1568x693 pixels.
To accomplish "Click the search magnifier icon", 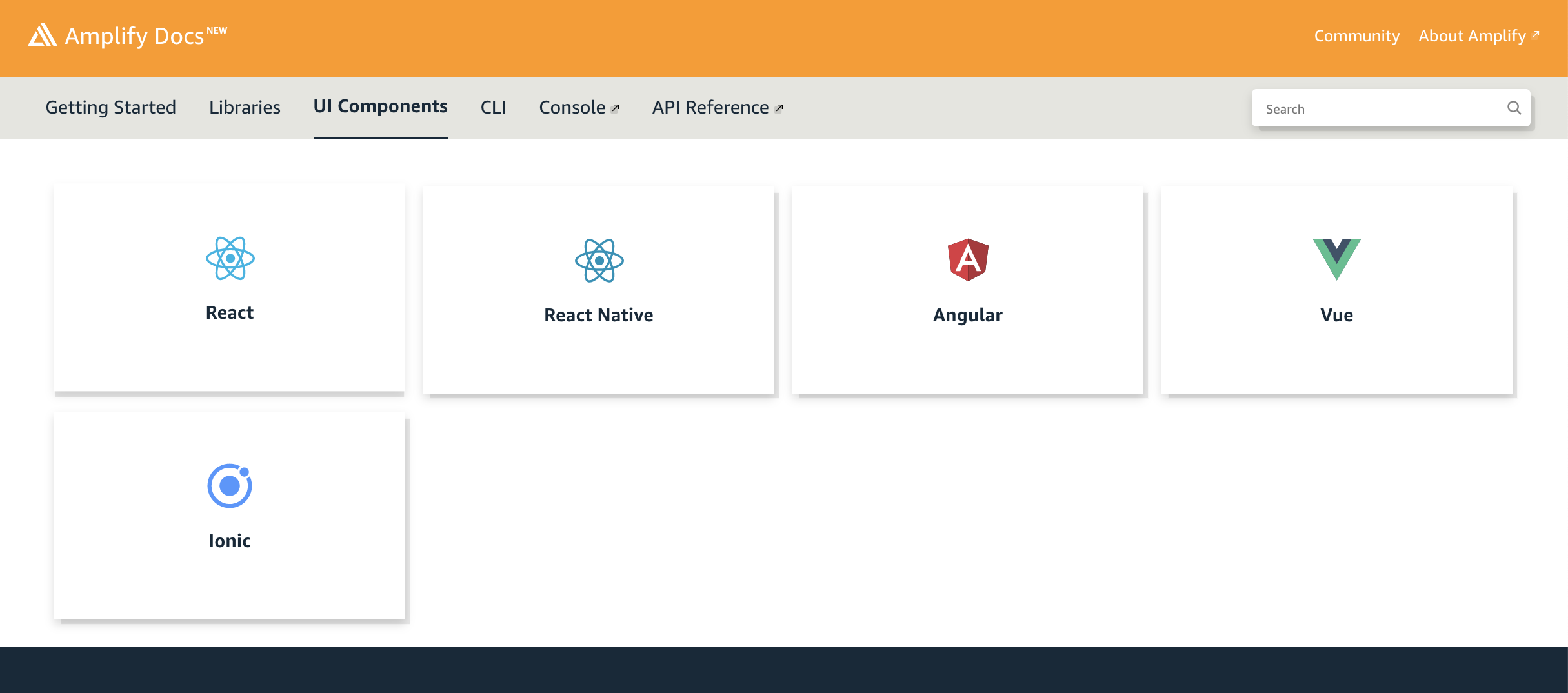I will [1514, 108].
